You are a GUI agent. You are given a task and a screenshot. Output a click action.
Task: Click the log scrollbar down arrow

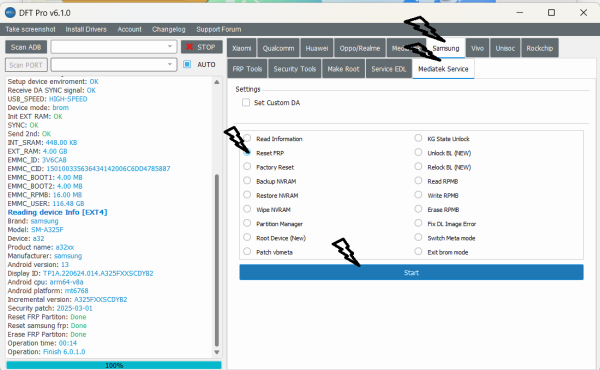[217, 352]
